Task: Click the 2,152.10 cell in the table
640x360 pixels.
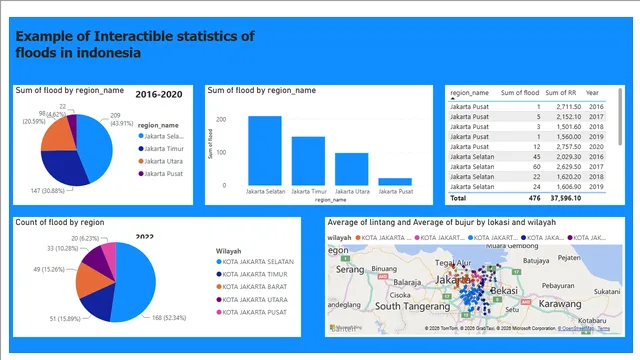Action: coord(569,117)
